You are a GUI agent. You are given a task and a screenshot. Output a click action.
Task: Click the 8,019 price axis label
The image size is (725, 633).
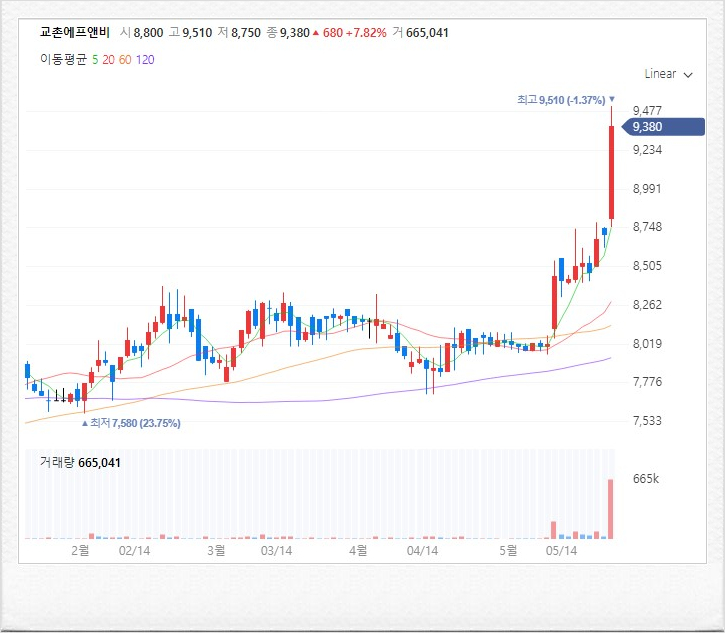coord(647,344)
